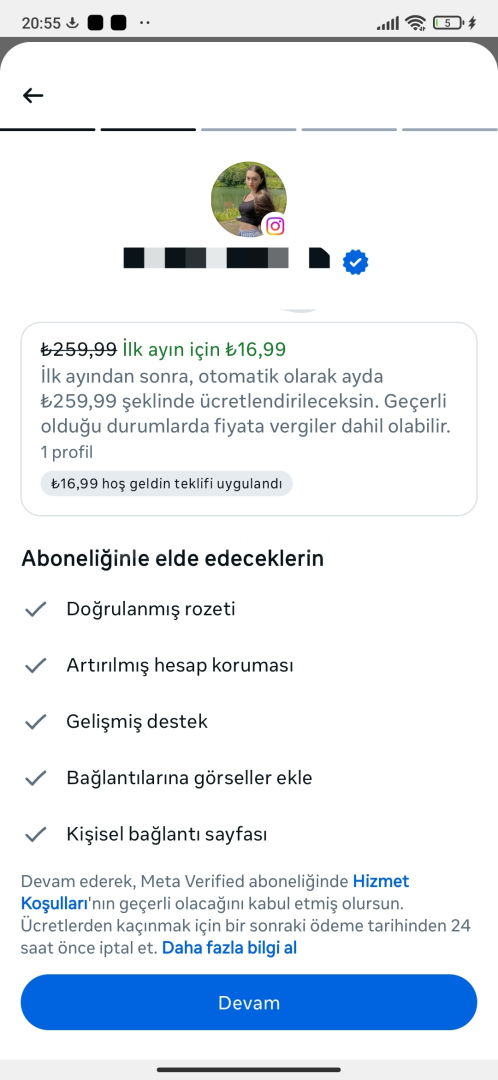Tap the last progress step segment
This screenshot has width=498, height=1080.
point(450,129)
